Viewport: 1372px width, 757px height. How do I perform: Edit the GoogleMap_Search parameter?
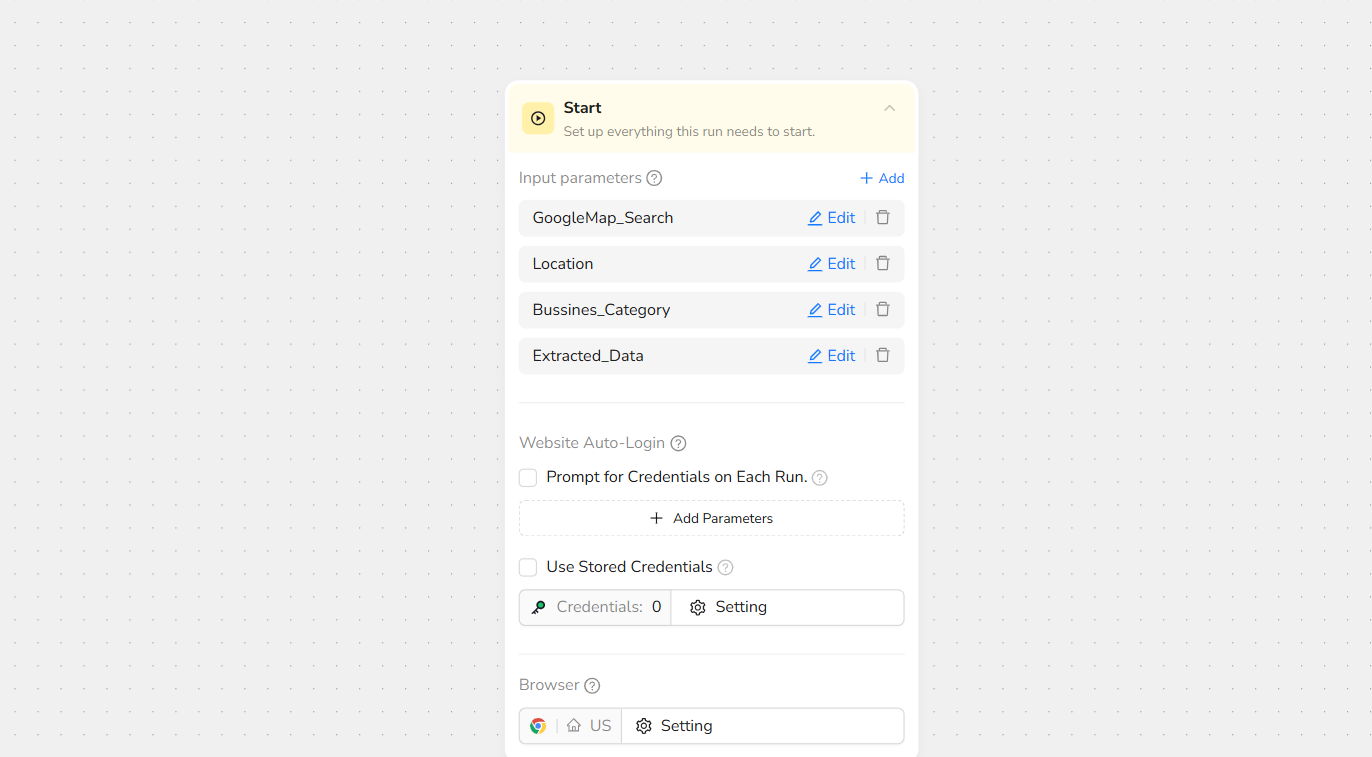(x=831, y=218)
